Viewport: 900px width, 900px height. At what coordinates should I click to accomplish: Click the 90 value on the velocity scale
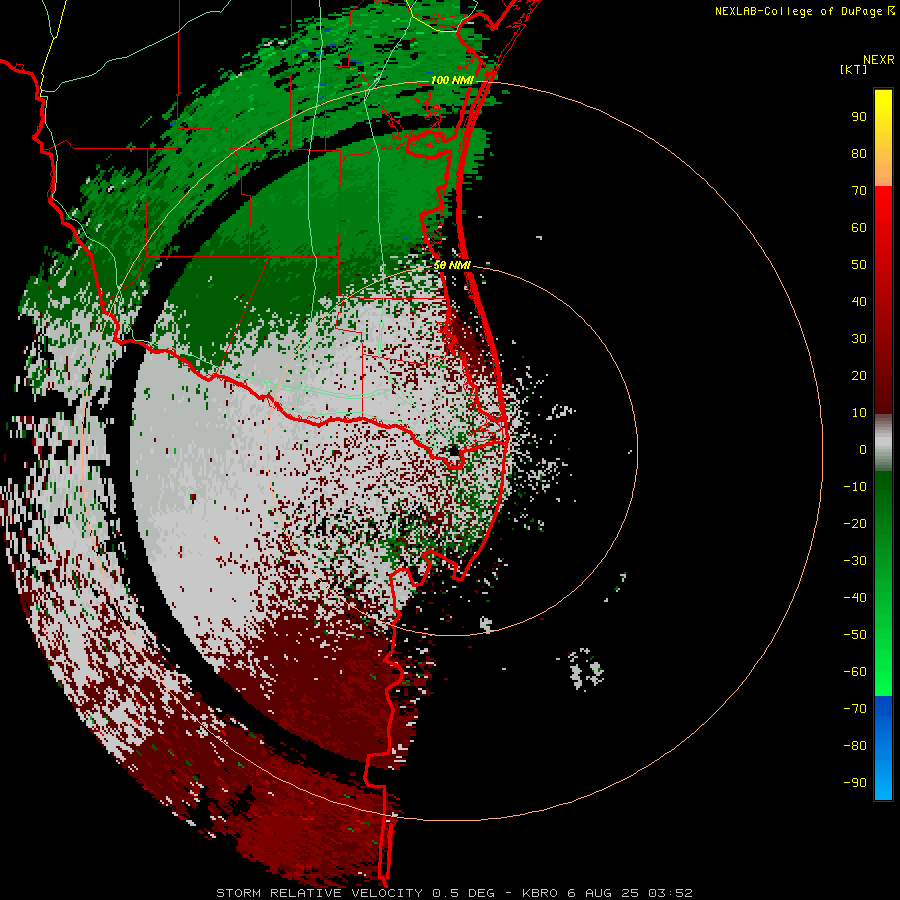[859, 117]
